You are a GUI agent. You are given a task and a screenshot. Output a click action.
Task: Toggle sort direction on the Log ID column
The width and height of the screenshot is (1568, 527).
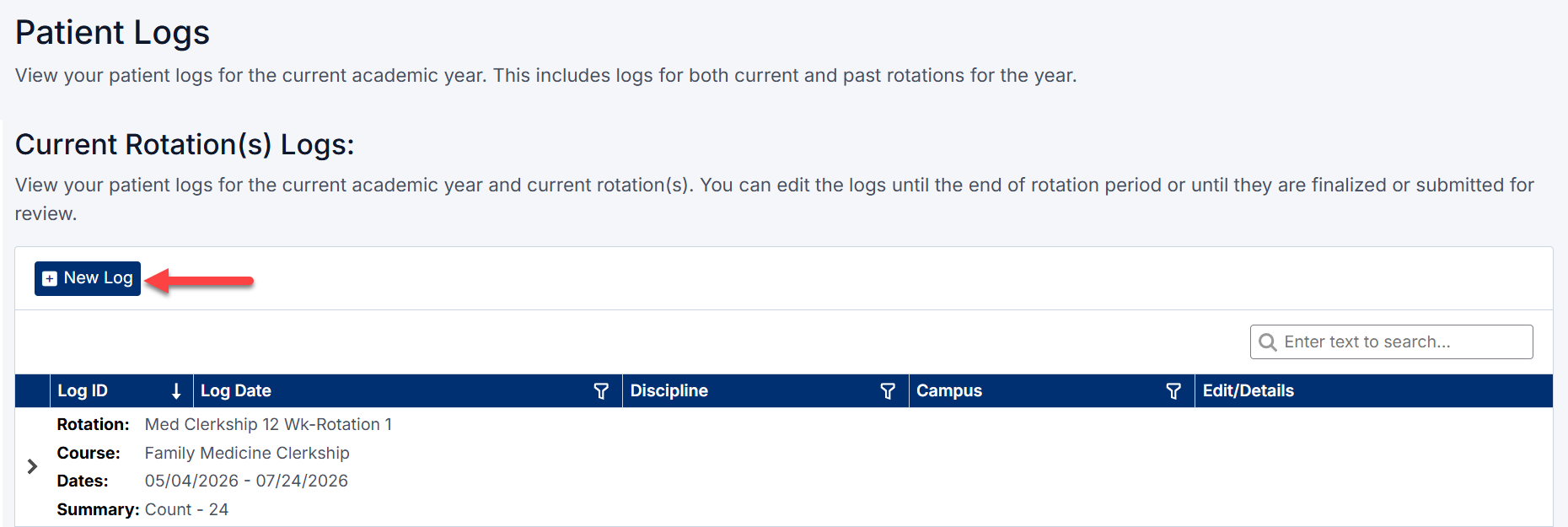(x=176, y=390)
